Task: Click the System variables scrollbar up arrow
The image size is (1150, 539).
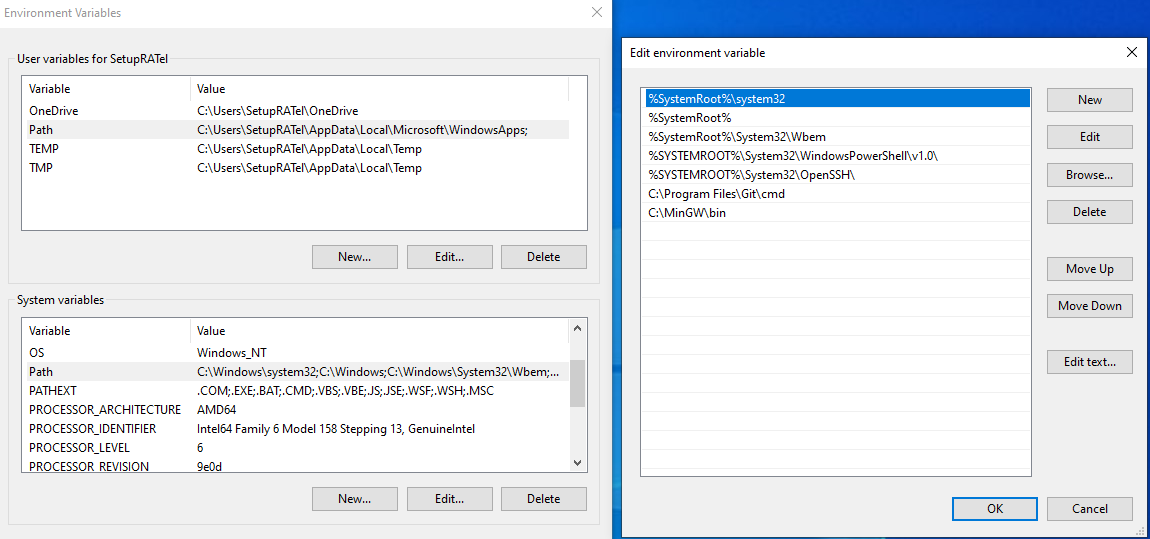Action: coord(577,329)
